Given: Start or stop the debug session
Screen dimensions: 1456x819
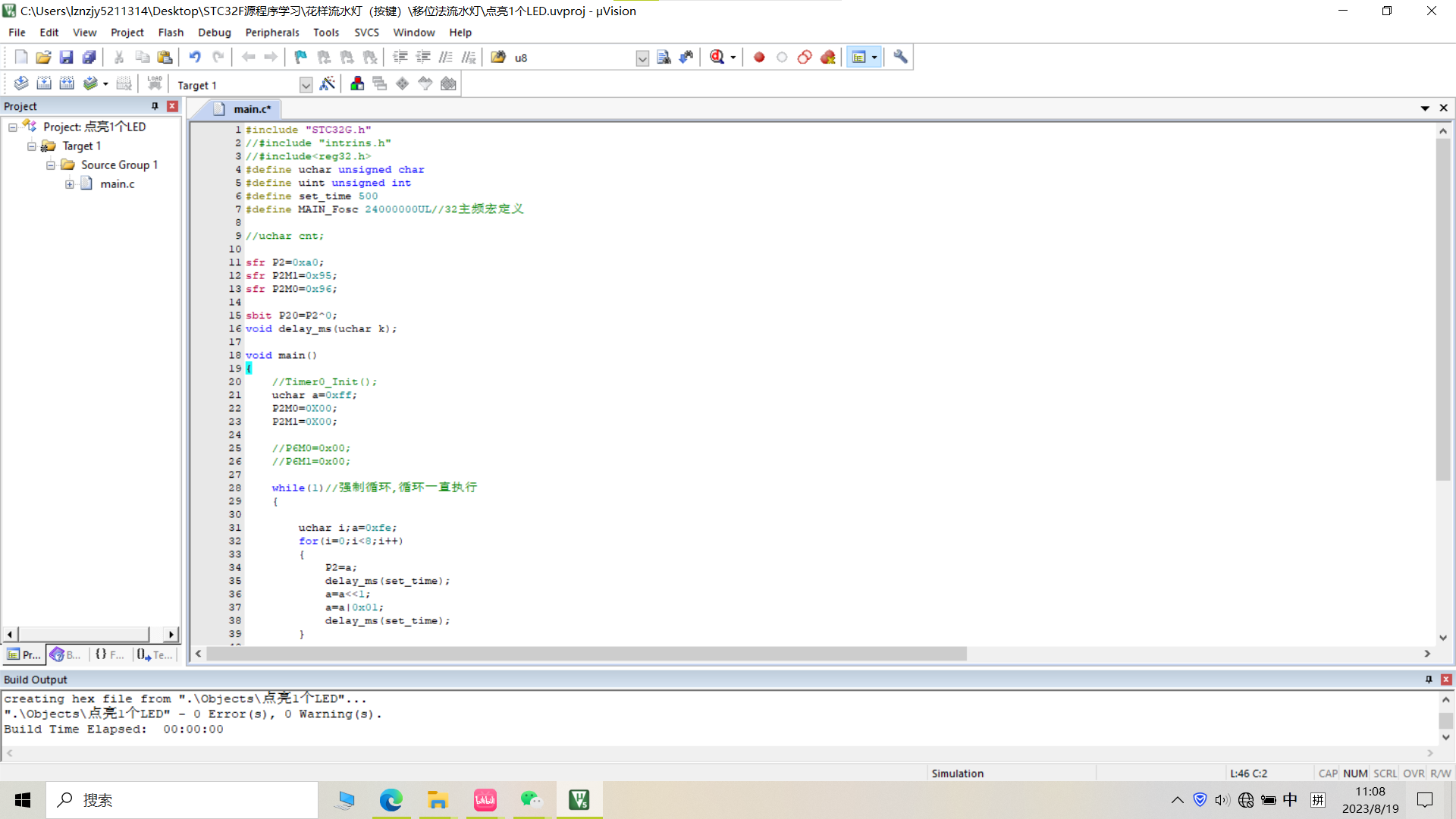Looking at the screenshot, I should (x=717, y=57).
